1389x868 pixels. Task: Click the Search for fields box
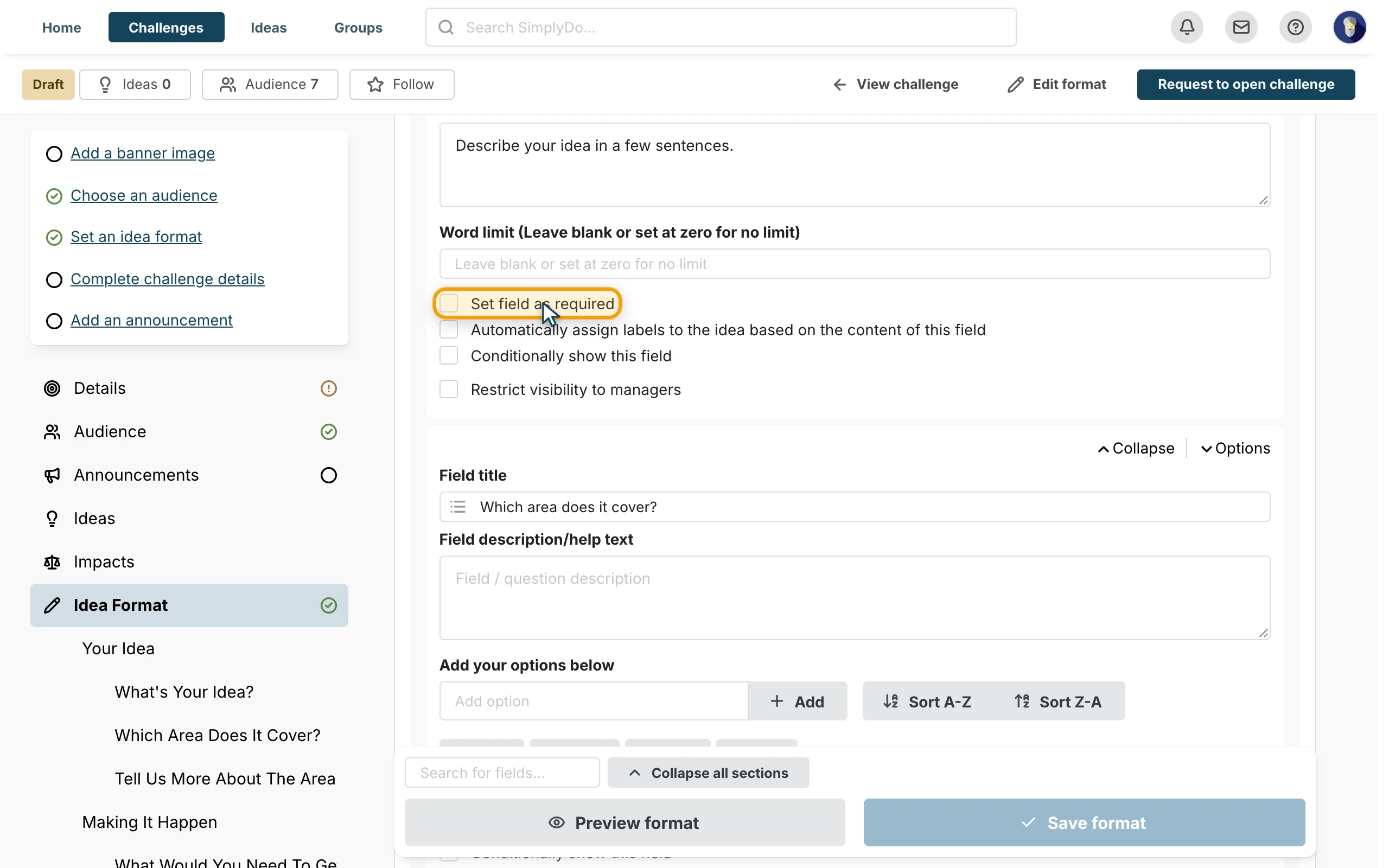(x=502, y=773)
